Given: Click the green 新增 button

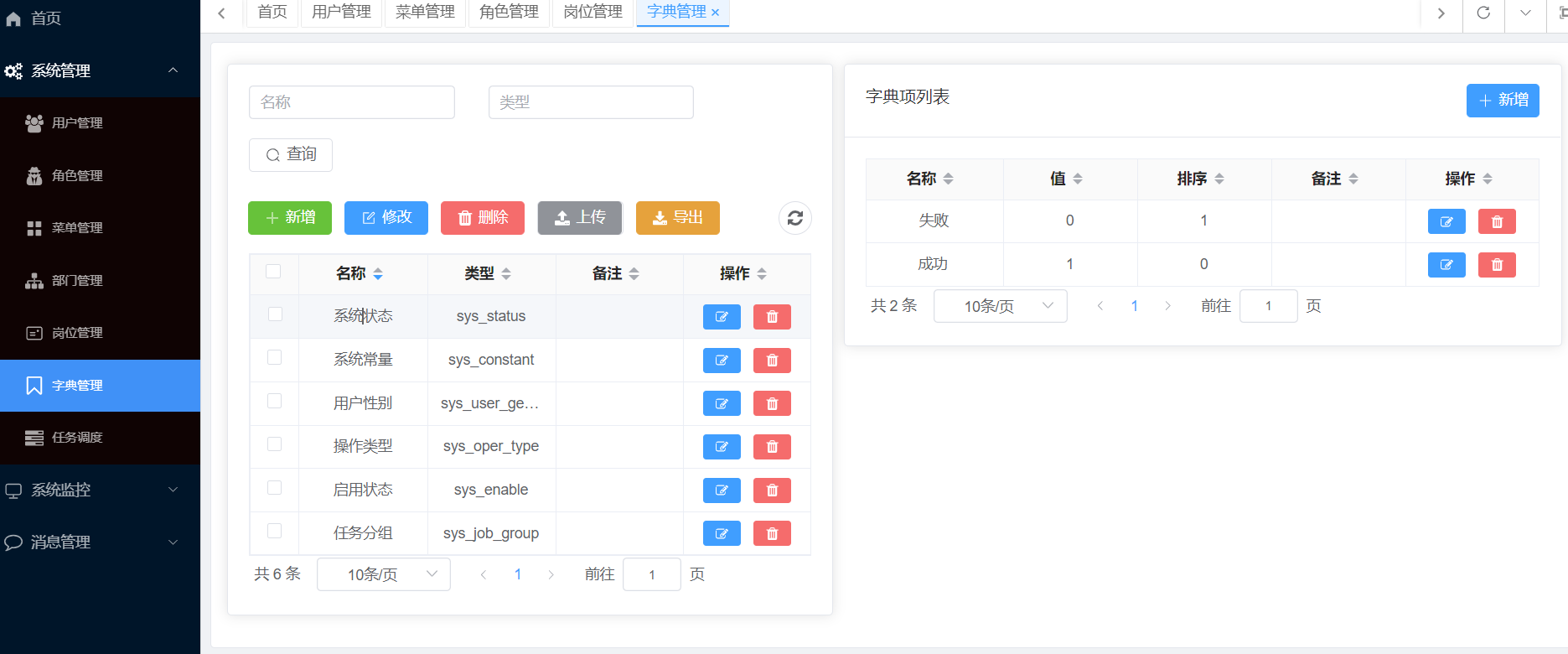Looking at the screenshot, I should pos(290,218).
